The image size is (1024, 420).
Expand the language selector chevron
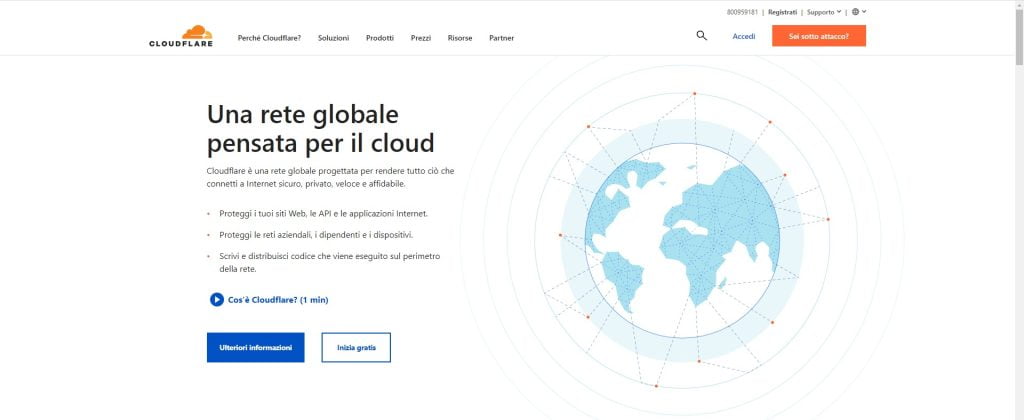coord(864,12)
